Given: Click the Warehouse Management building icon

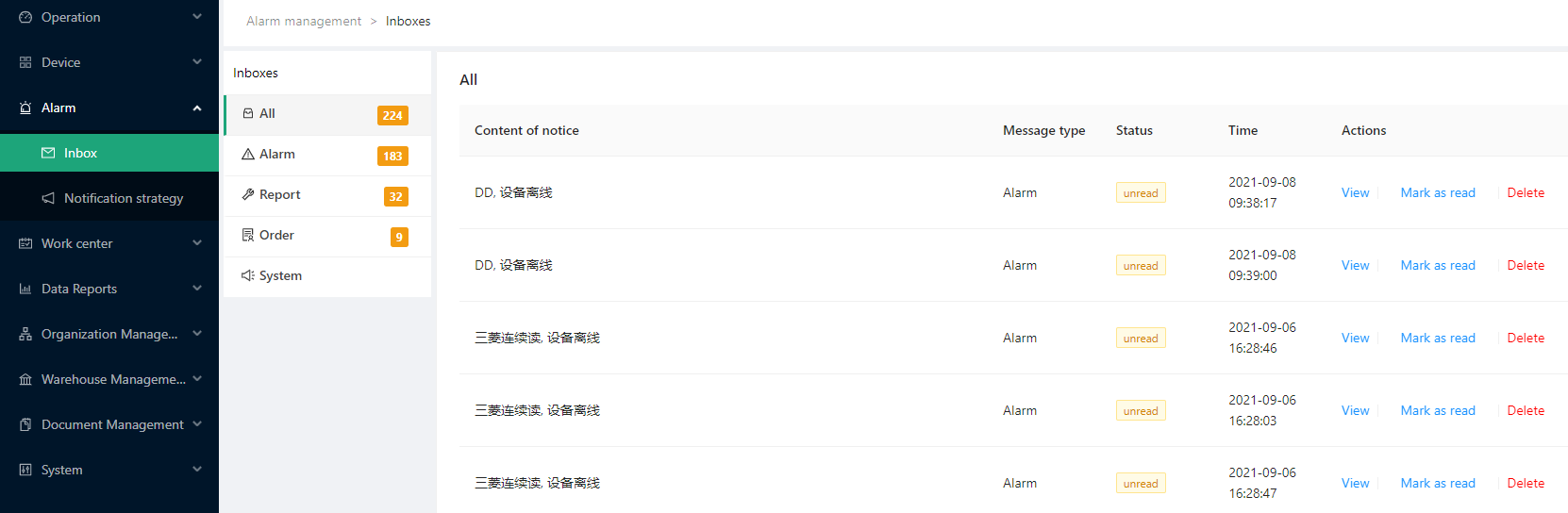Looking at the screenshot, I should 25,379.
